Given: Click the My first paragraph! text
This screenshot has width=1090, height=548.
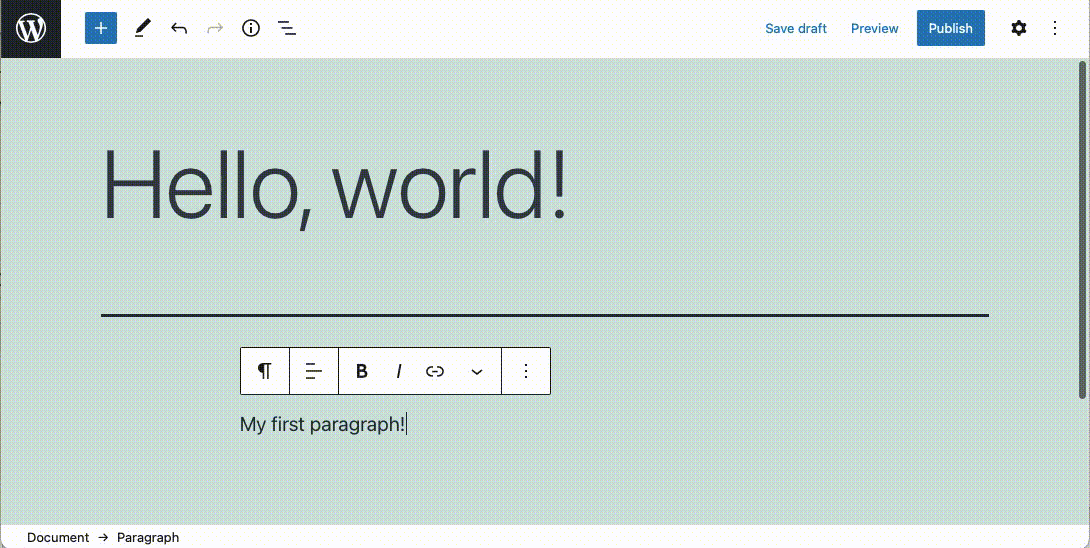Looking at the screenshot, I should click(x=322, y=424).
